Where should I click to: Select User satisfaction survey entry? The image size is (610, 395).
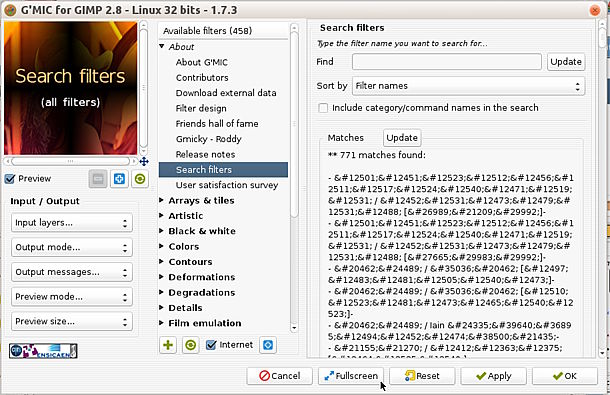click(227, 185)
